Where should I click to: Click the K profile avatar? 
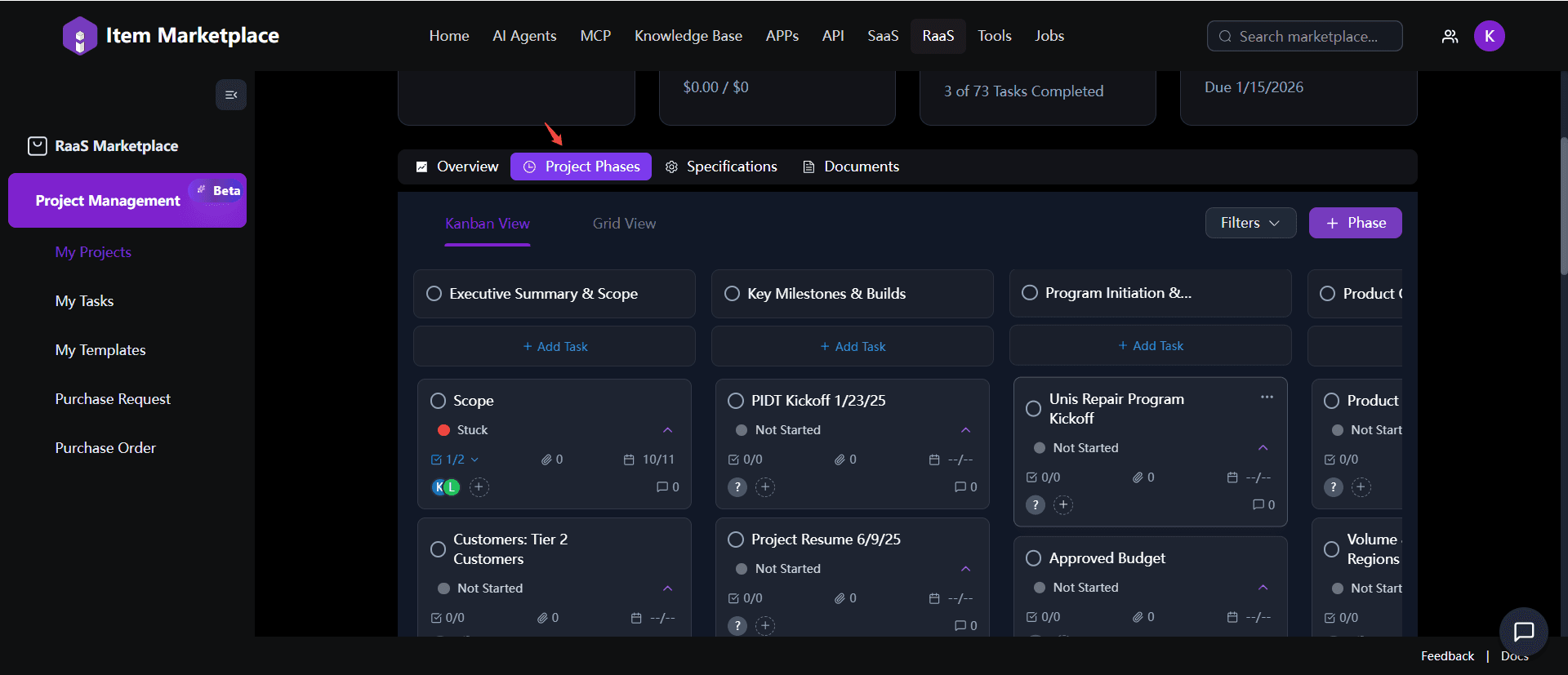pyautogui.click(x=1489, y=36)
